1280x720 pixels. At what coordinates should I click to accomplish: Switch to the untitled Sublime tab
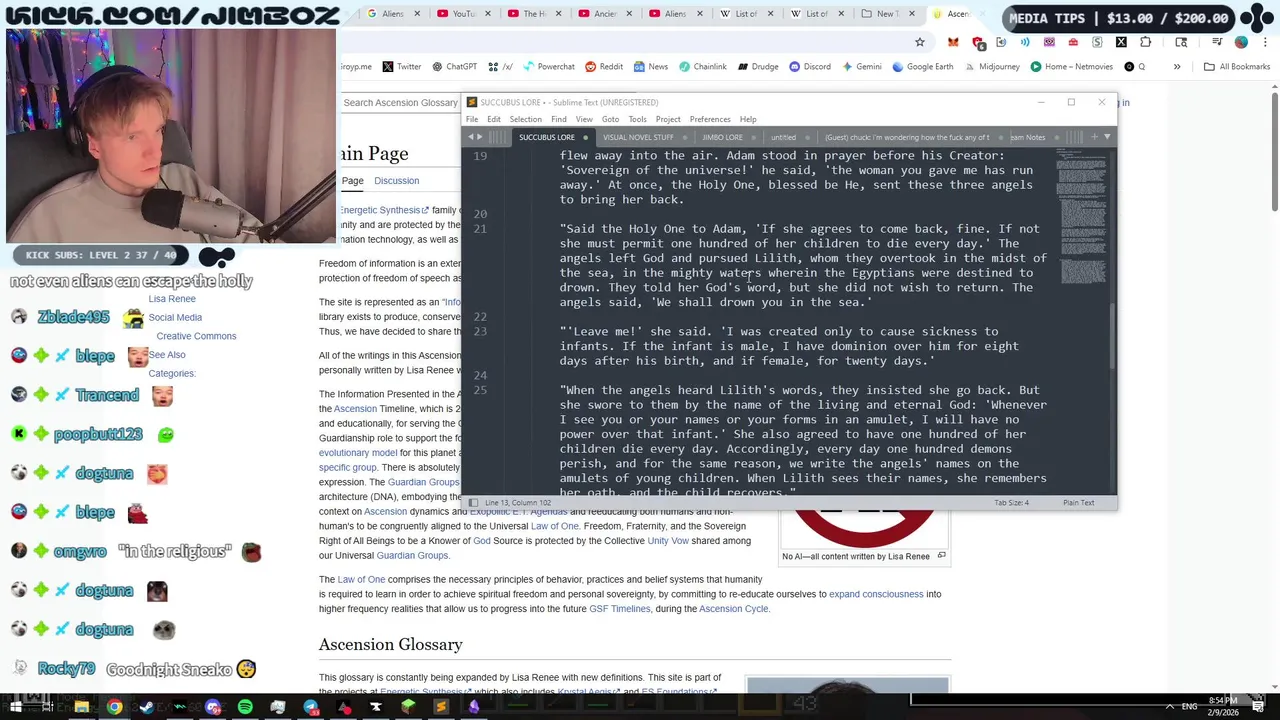783,137
